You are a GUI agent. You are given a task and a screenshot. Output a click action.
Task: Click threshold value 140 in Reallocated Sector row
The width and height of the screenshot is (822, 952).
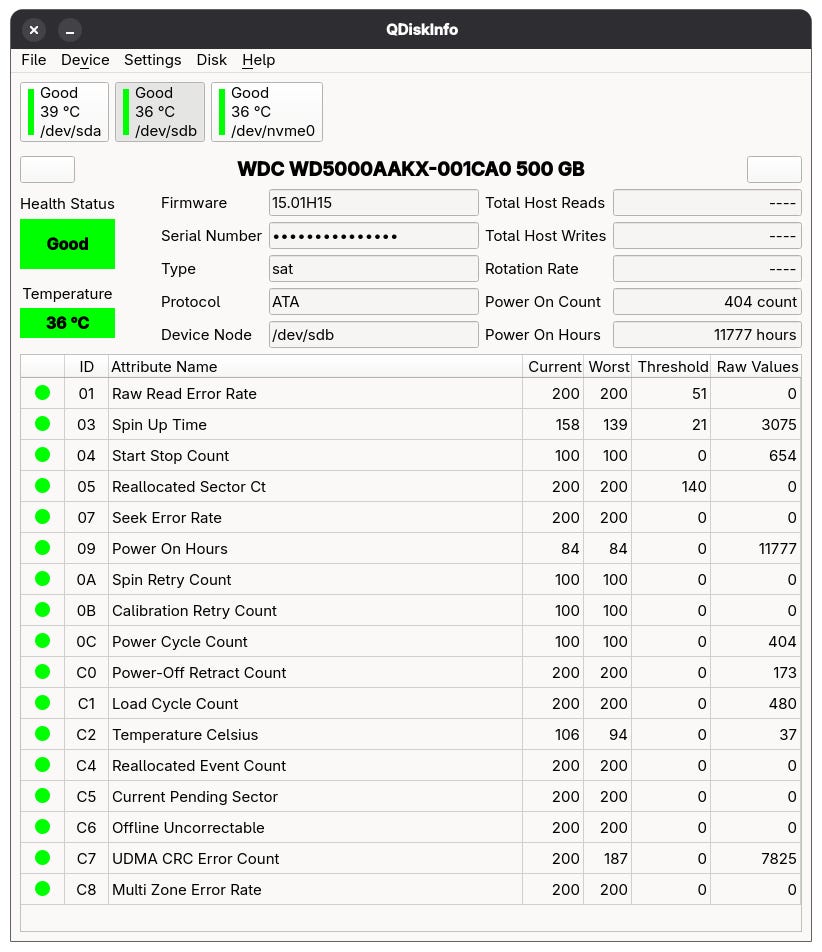pyautogui.click(x=694, y=487)
